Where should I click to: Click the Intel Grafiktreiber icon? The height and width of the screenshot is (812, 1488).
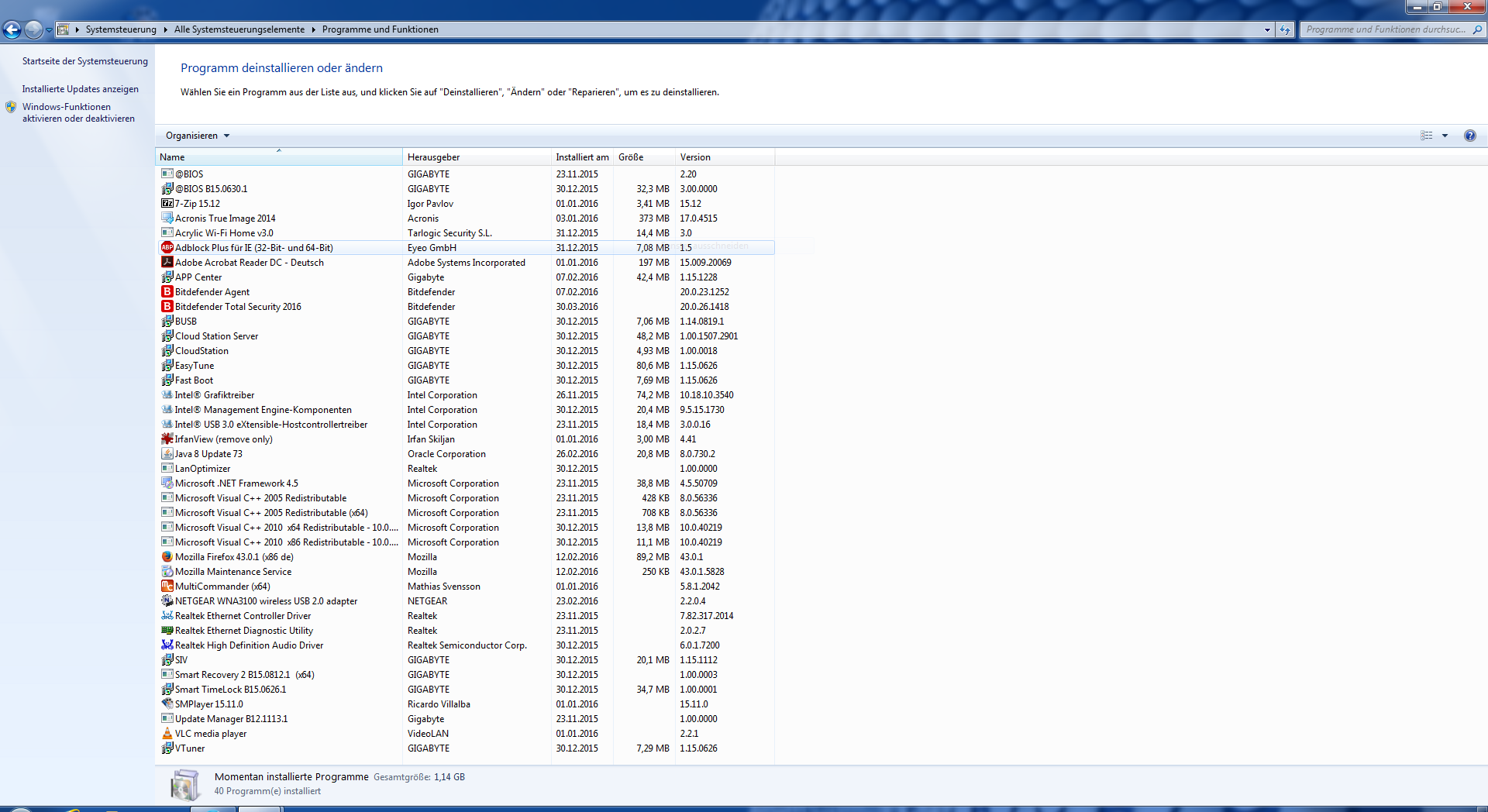click(x=167, y=395)
